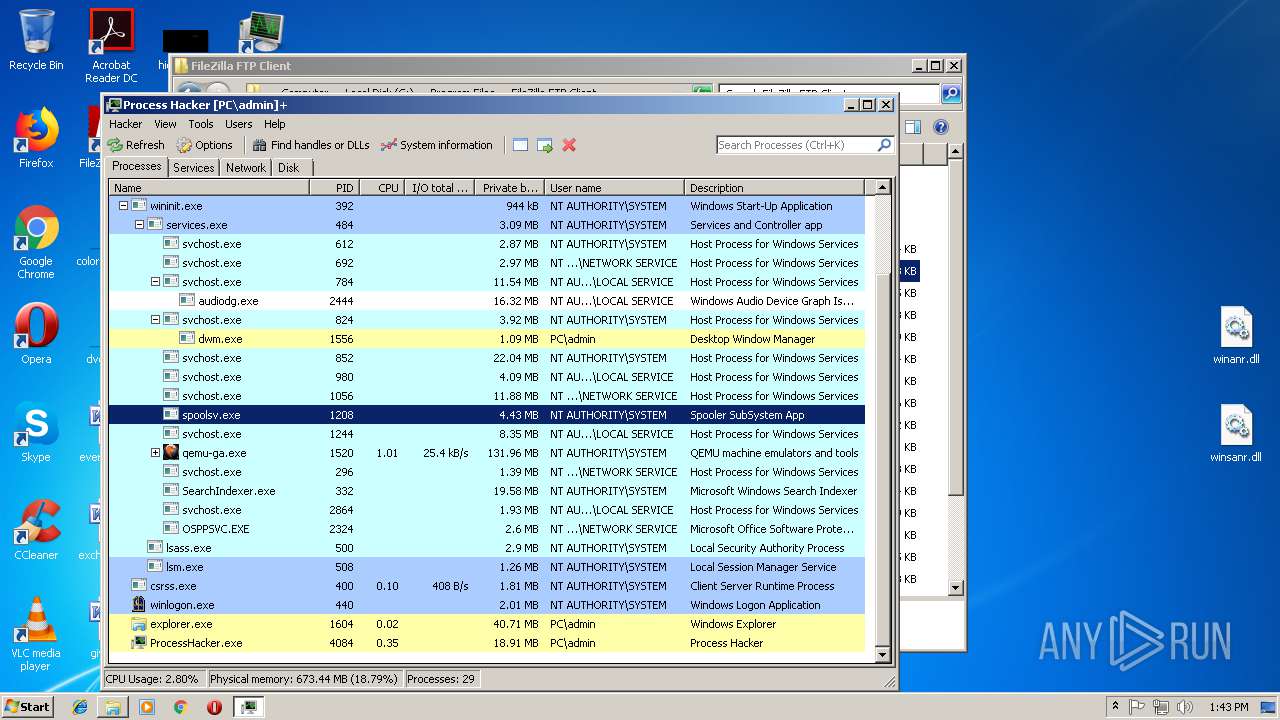The height and width of the screenshot is (720, 1280).
Task: Open Acrobat Reader DC desktop icon
Action: click(x=111, y=46)
